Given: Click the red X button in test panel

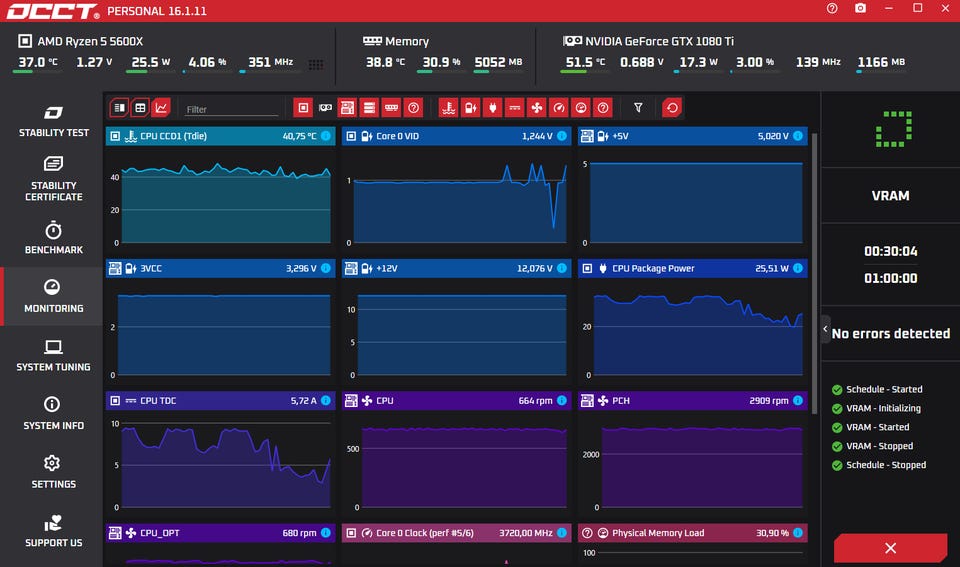Looking at the screenshot, I should click(890, 548).
